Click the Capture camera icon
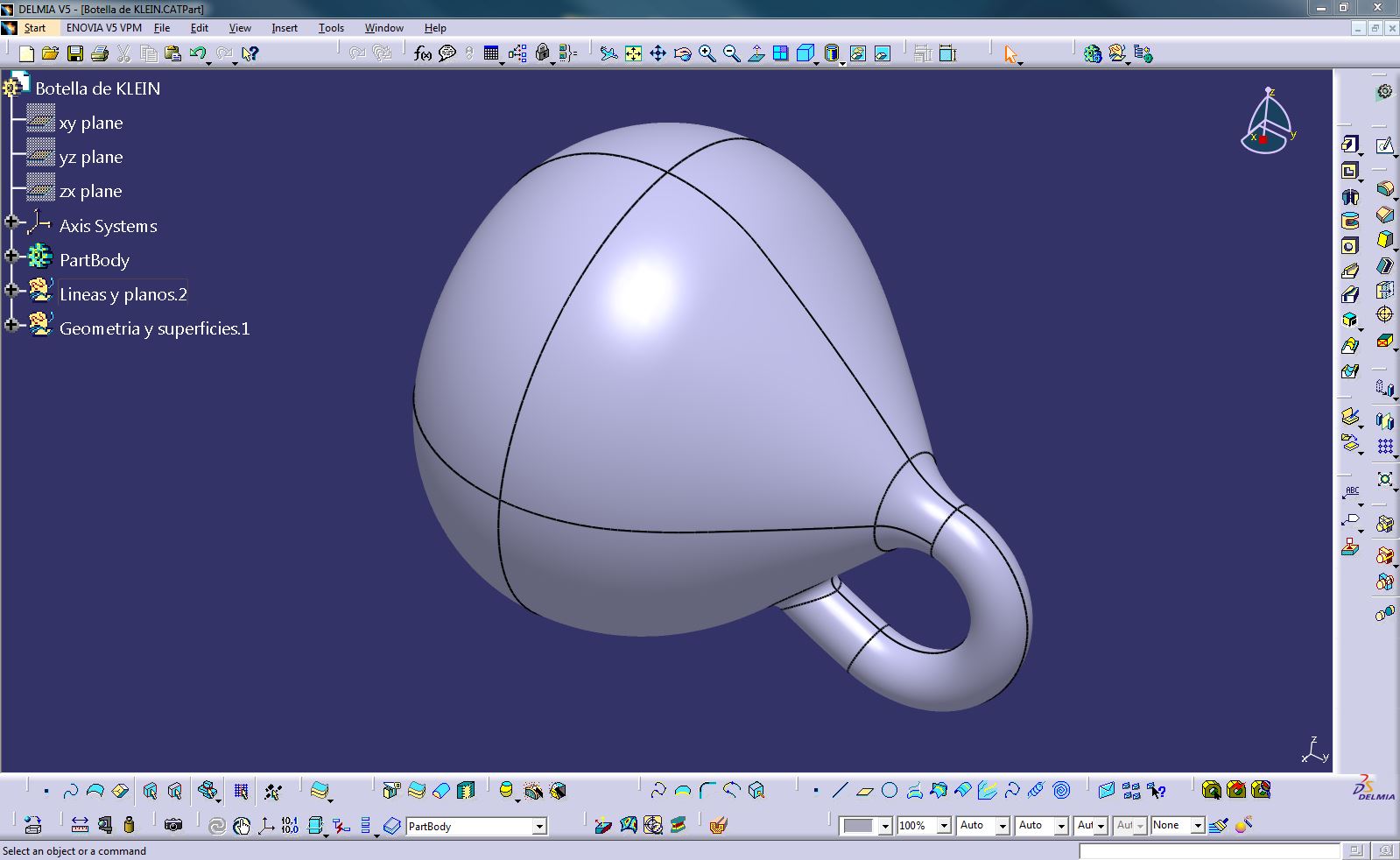 coord(173,825)
